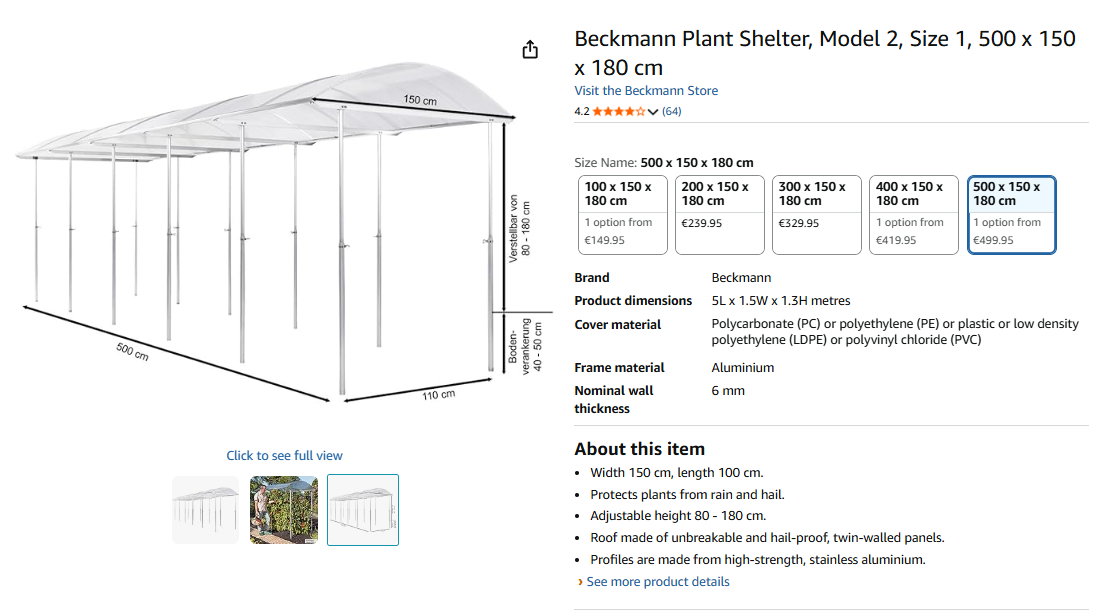This screenshot has height=616, width=1105.
Task: Click the 4.2 rating number
Action: (x=581, y=111)
